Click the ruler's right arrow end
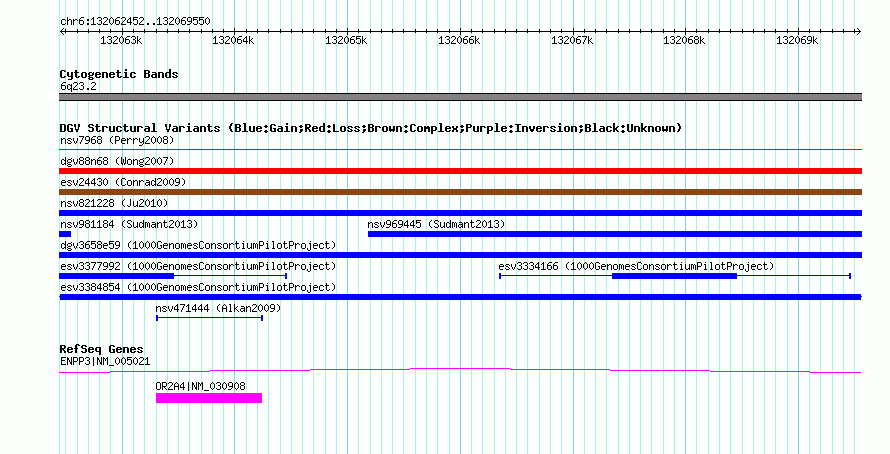This screenshot has height=454, width=890. click(x=859, y=32)
